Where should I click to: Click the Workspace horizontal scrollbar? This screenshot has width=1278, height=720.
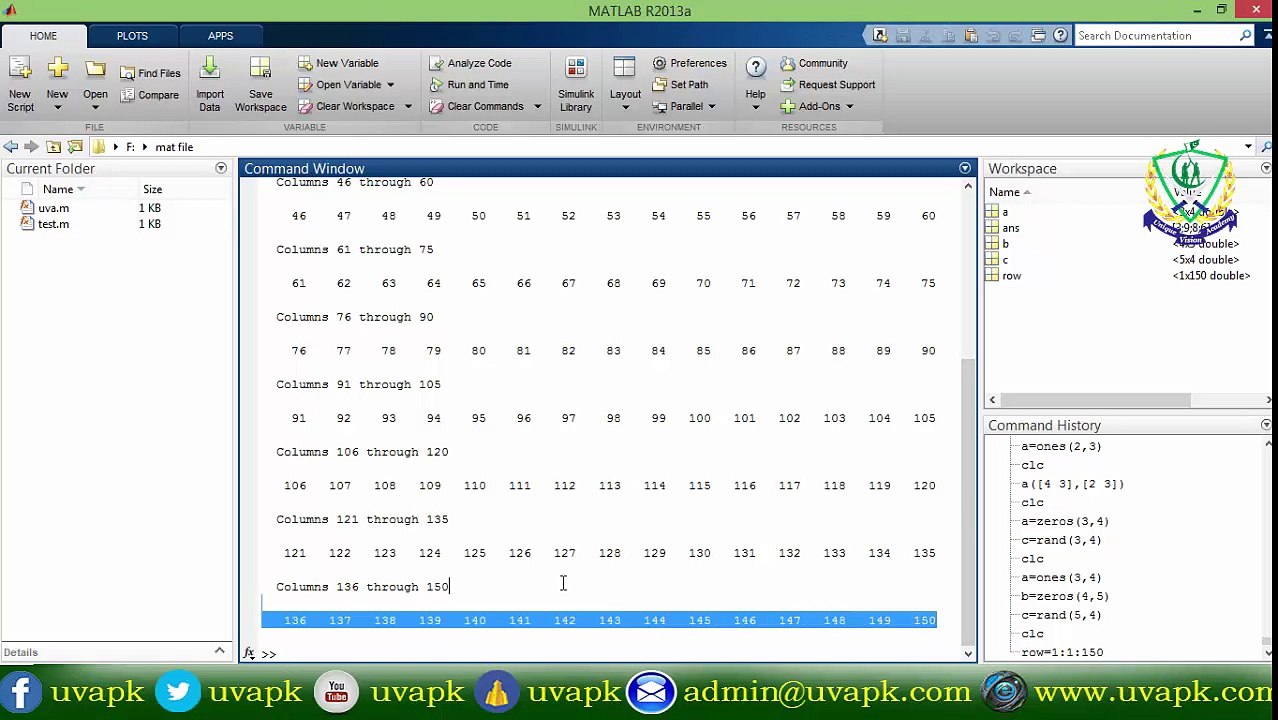pyautogui.click(x=1093, y=400)
